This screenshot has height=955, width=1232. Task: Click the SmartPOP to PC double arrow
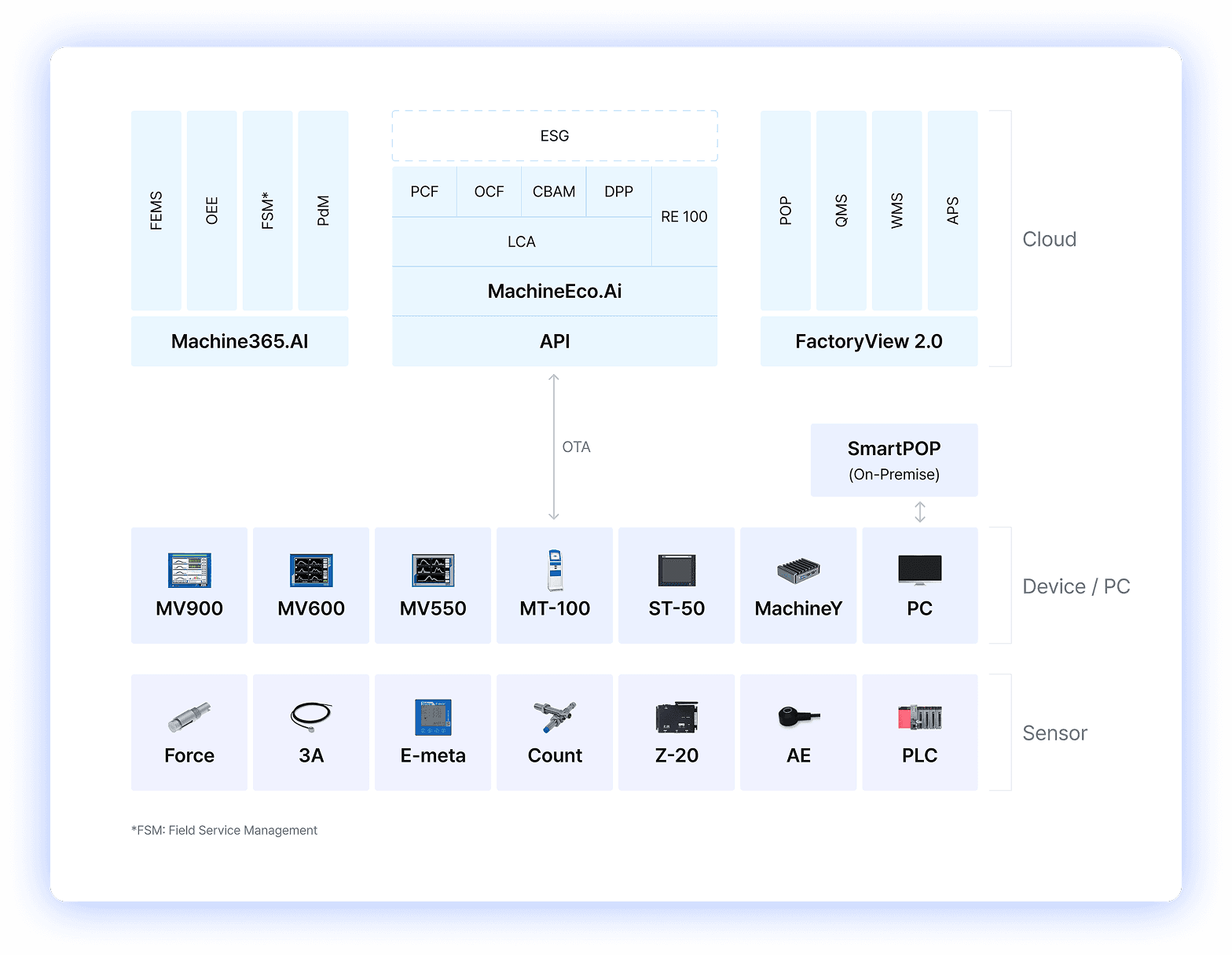(920, 512)
